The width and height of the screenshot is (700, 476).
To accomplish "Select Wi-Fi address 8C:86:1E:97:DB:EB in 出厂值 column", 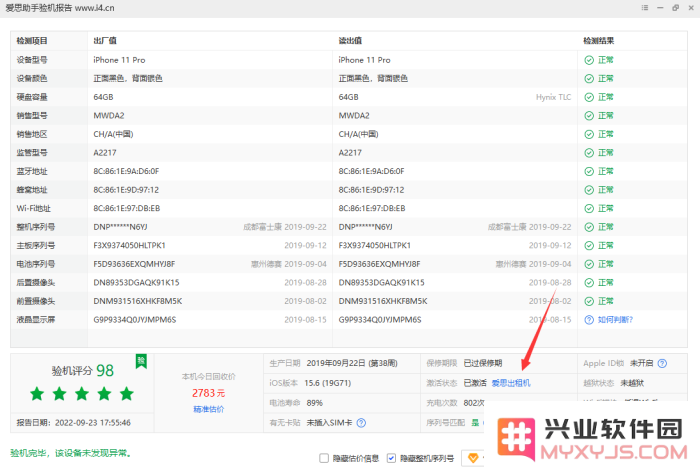I will pyautogui.click(x=127, y=209).
